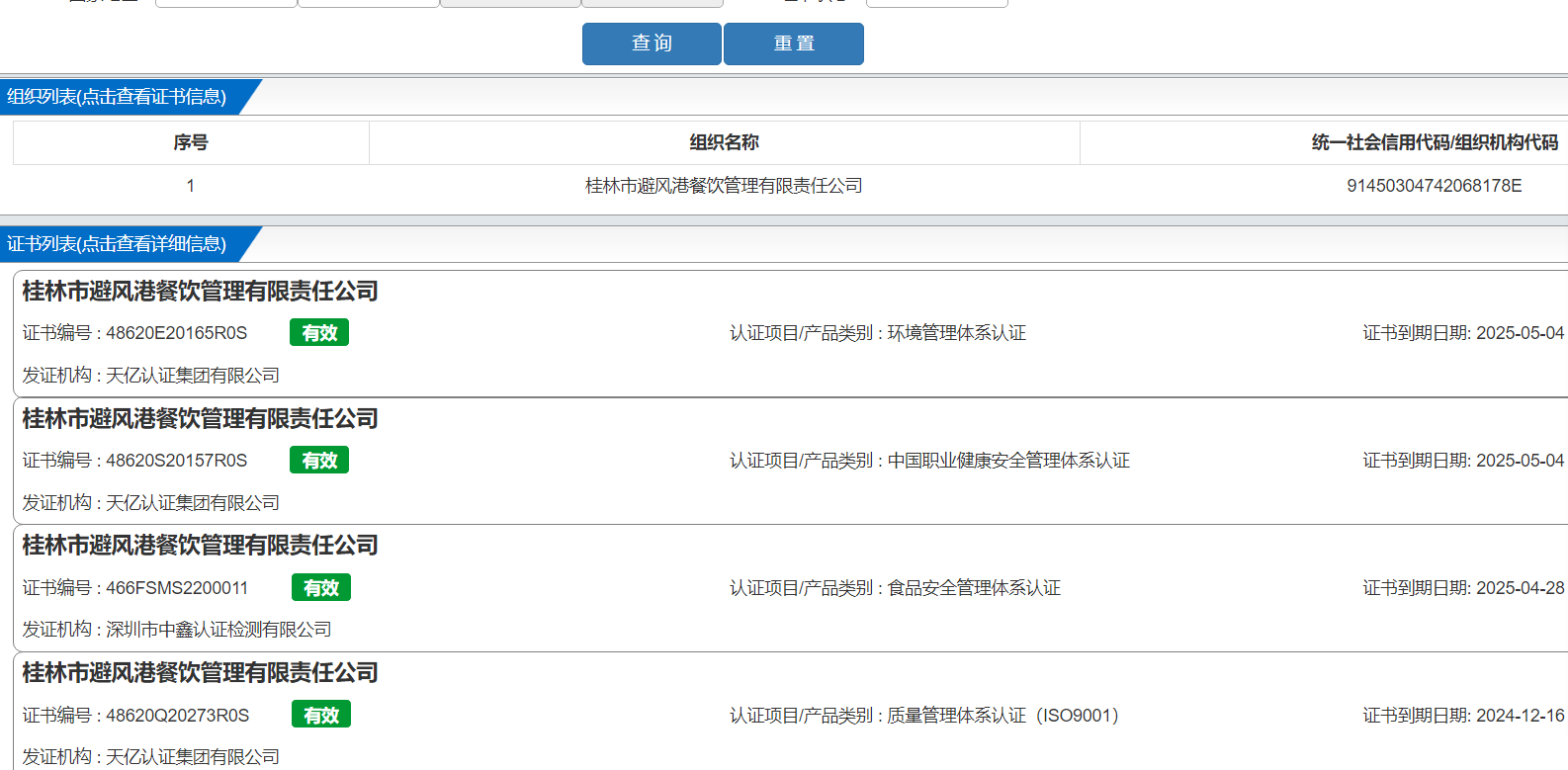Click sequence number 1 in organization table
The height and width of the screenshot is (770, 1568).
tap(191, 186)
